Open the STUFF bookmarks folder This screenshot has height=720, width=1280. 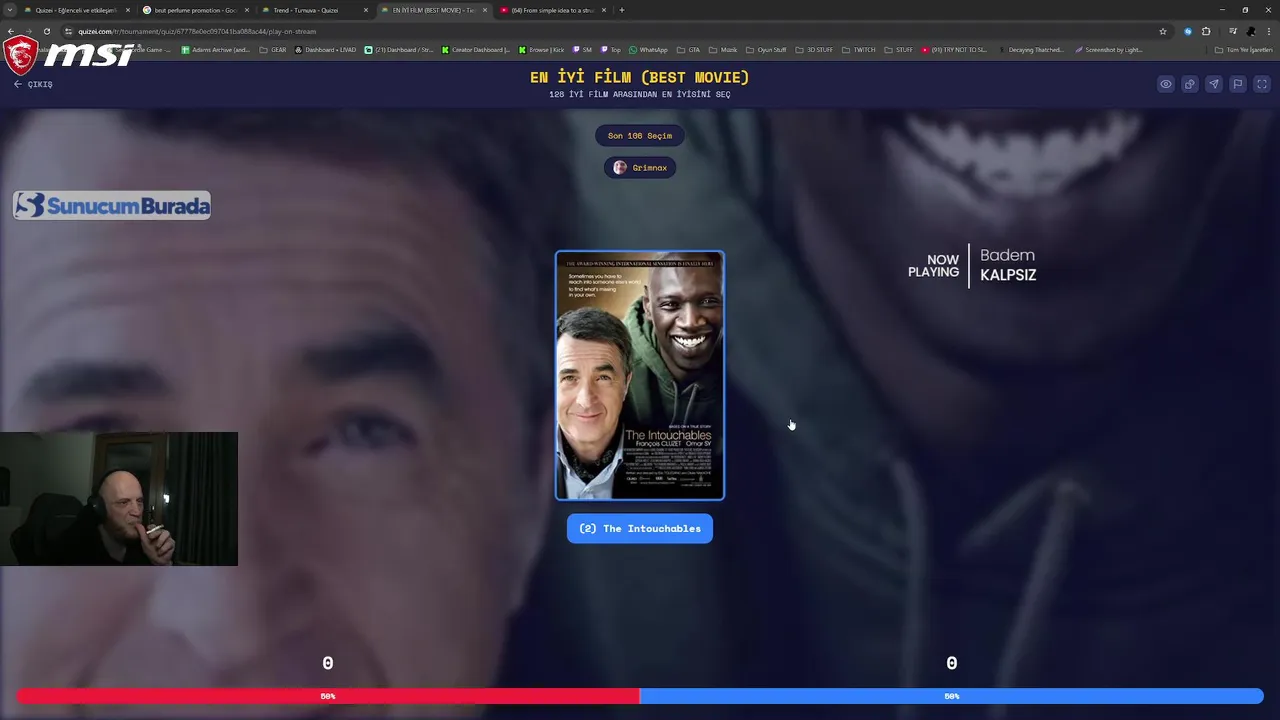899,49
